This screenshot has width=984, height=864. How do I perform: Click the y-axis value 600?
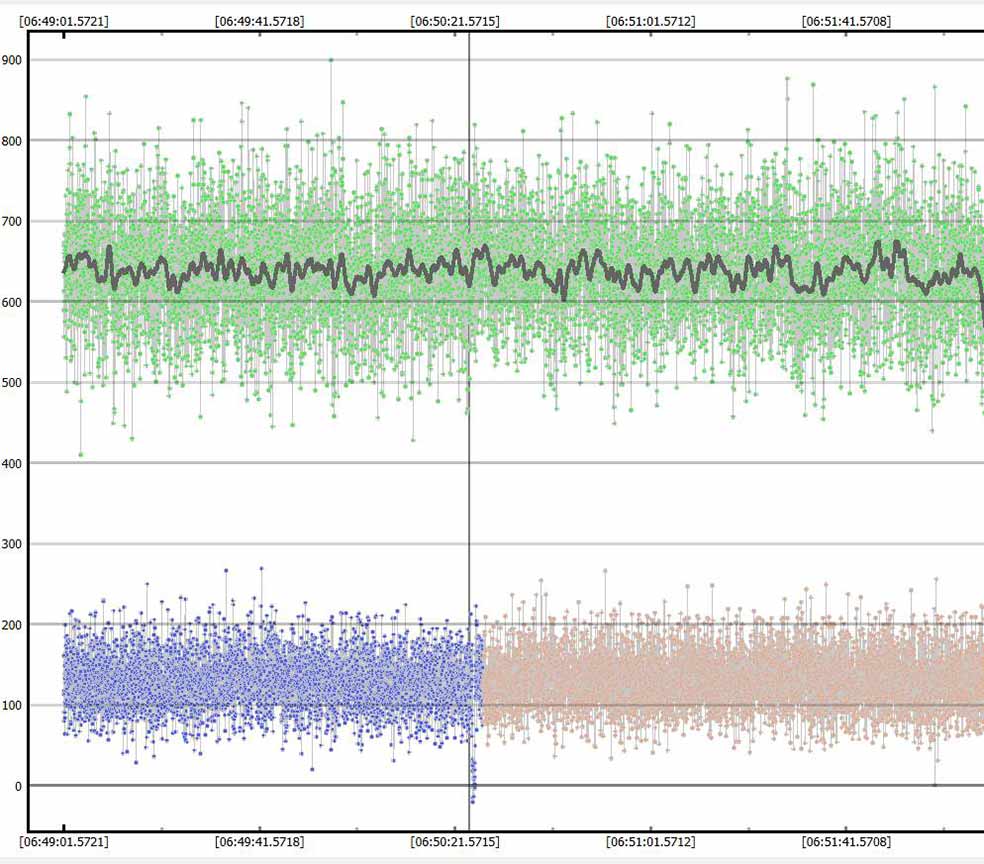(11, 302)
